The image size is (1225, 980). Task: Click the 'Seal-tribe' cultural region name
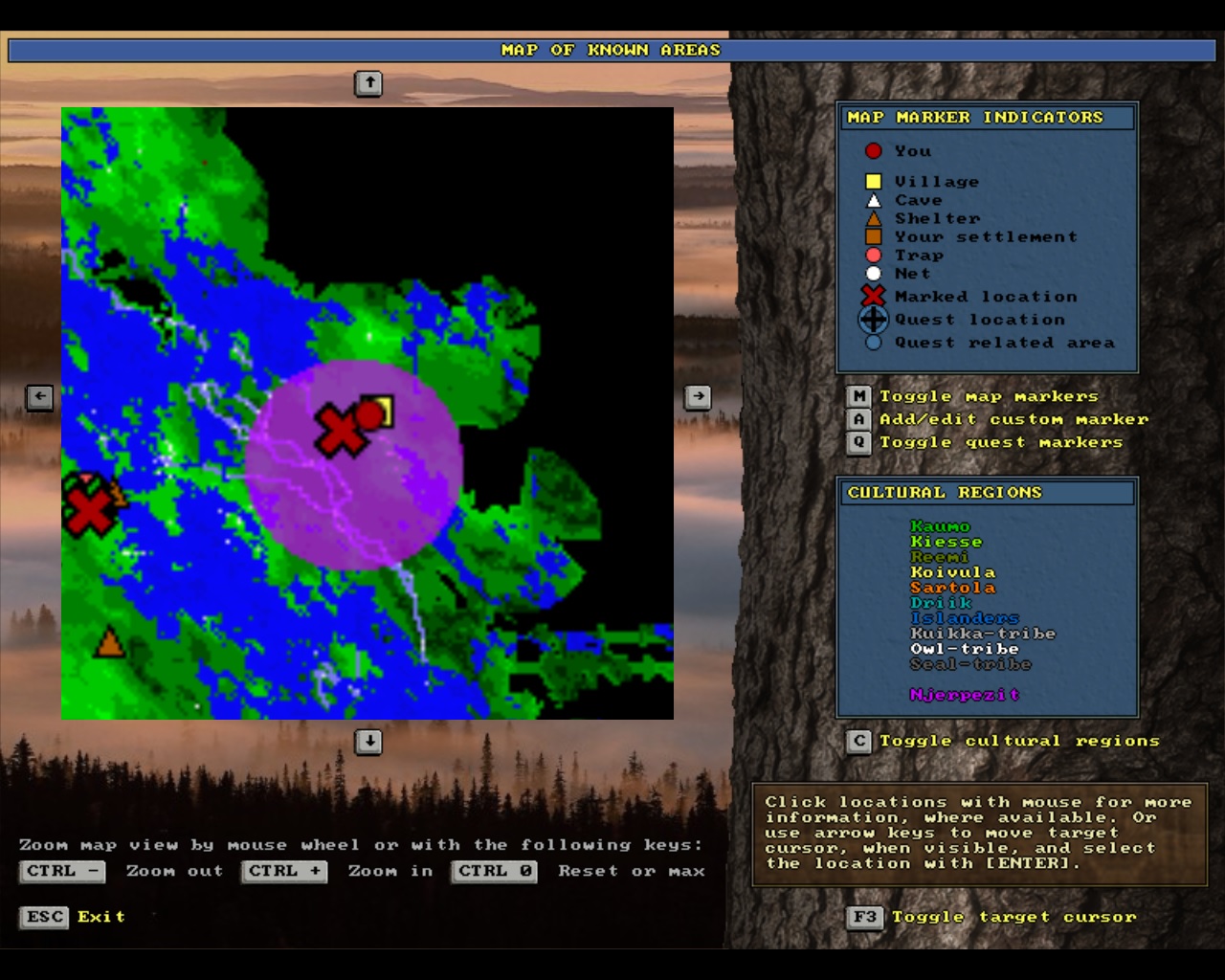click(x=970, y=664)
